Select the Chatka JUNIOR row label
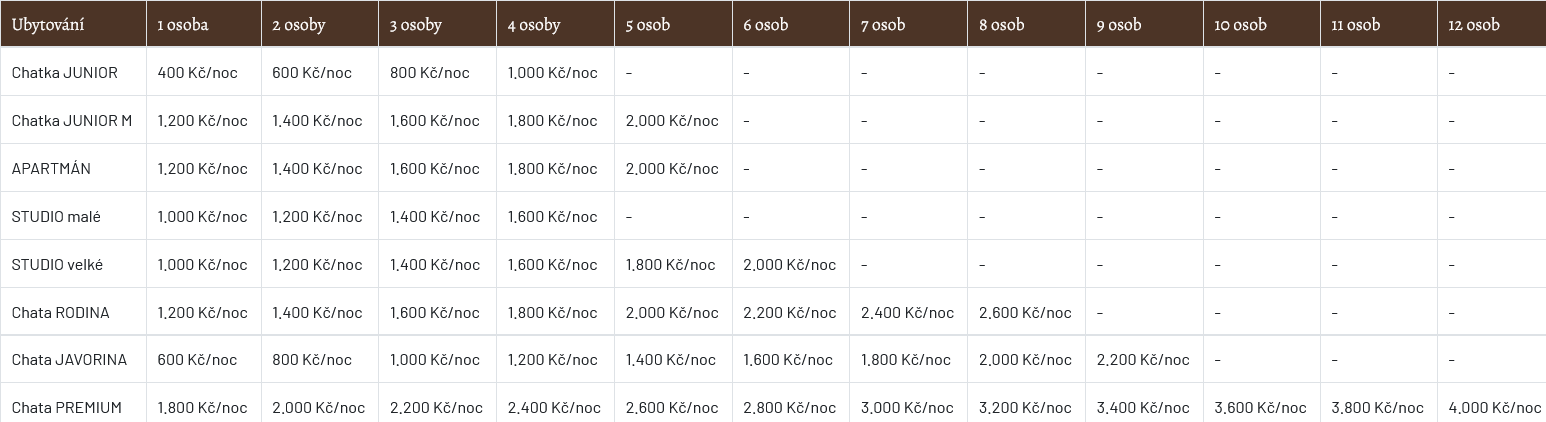This screenshot has height=422, width=1546. (65, 72)
